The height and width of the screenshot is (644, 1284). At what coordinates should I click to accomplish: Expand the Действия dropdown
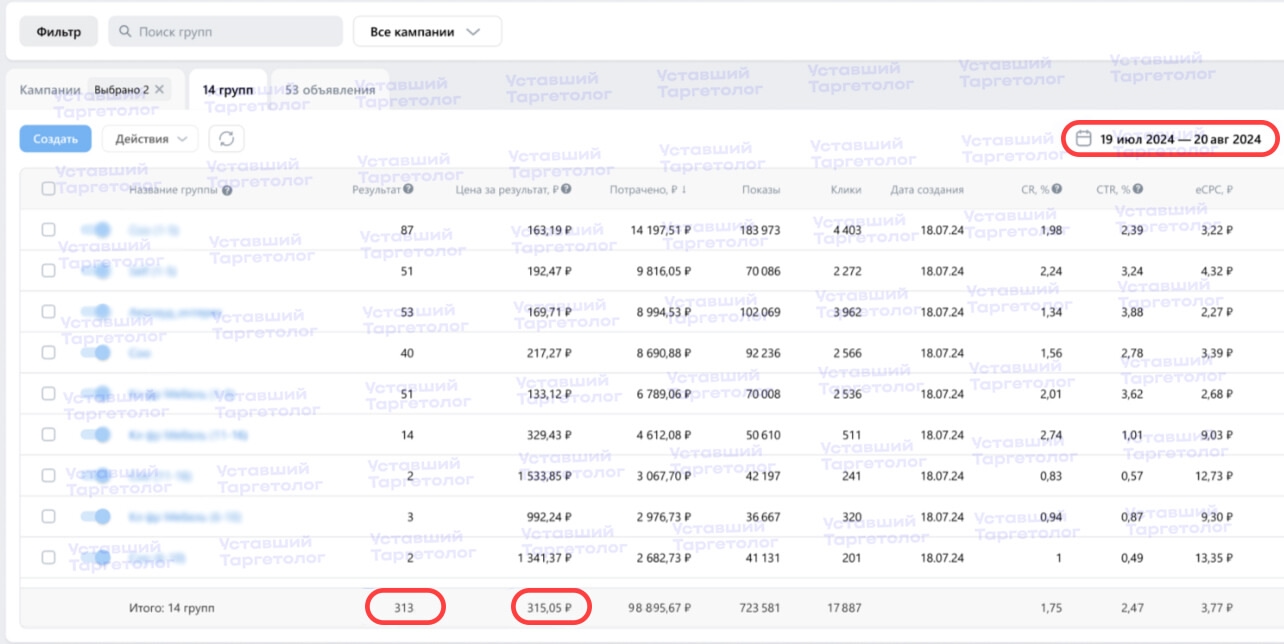150,139
